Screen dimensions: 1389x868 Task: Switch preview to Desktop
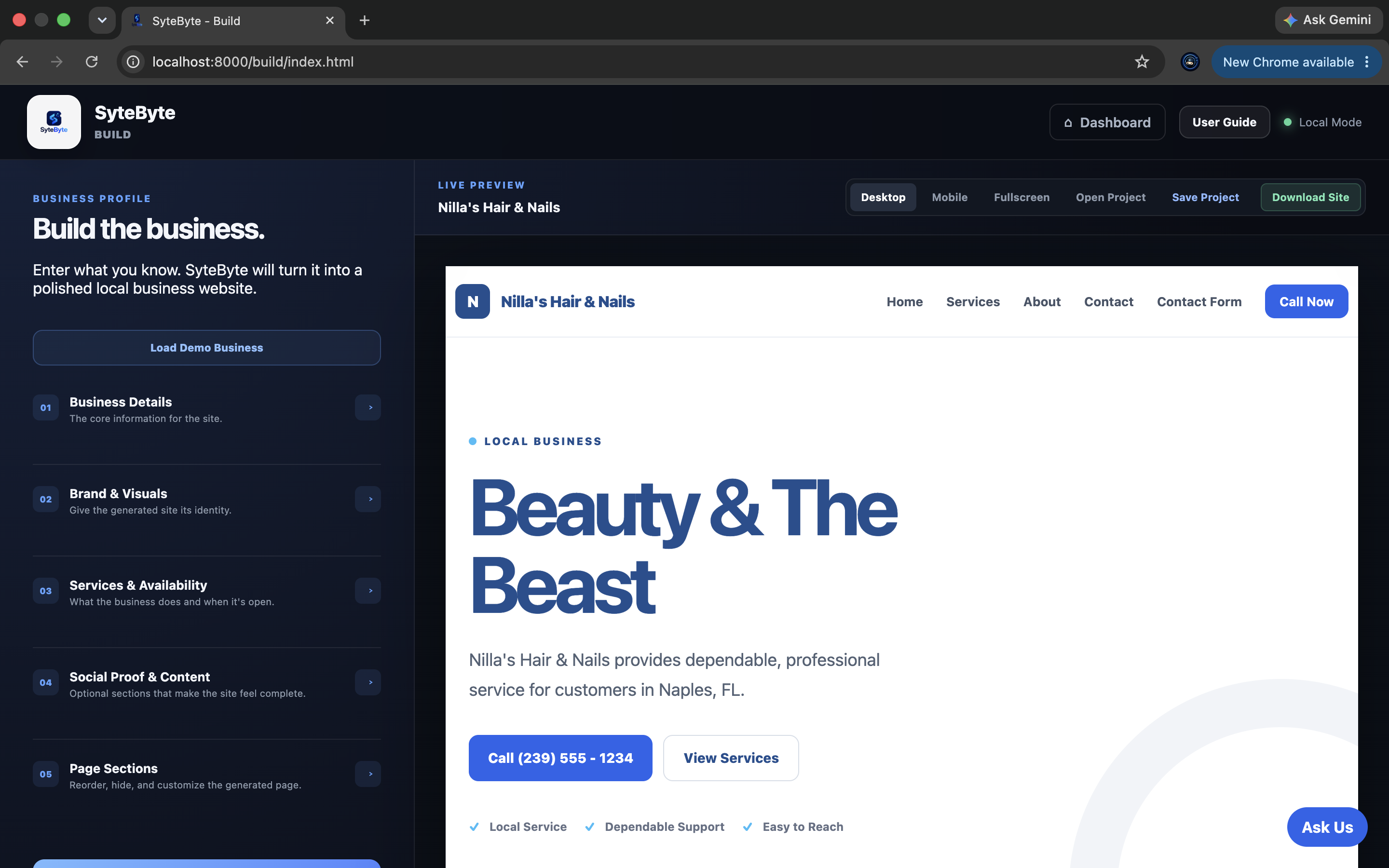(x=883, y=198)
